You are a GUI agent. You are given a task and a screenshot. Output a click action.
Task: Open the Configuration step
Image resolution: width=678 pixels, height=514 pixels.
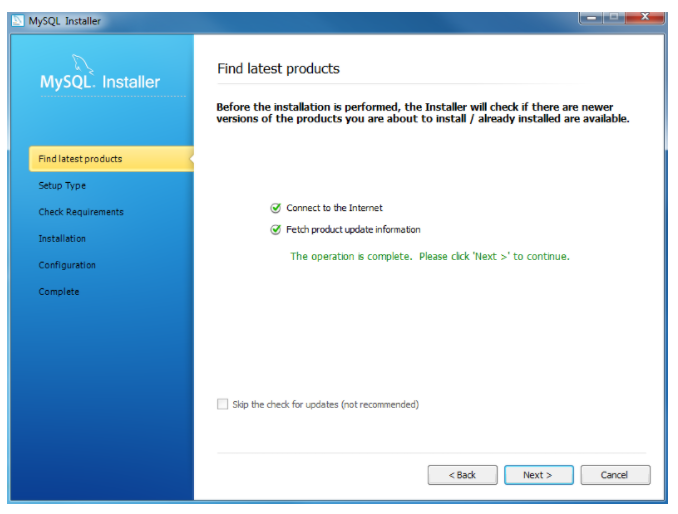click(x=67, y=265)
